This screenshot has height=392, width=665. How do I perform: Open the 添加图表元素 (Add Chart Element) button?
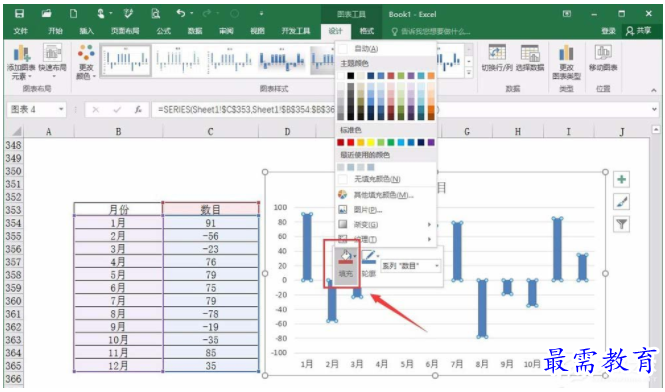[x=21, y=62]
